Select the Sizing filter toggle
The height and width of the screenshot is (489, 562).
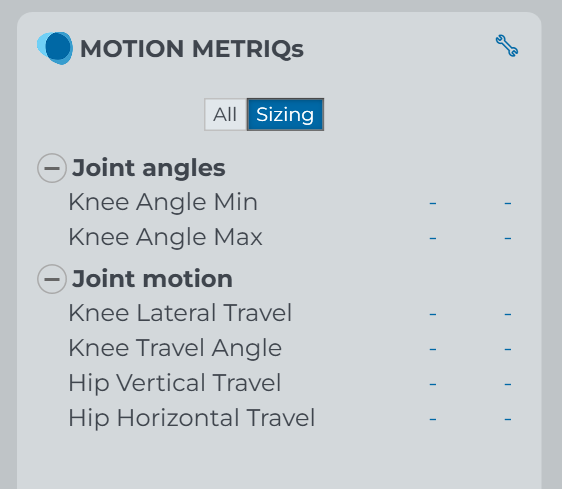285,115
